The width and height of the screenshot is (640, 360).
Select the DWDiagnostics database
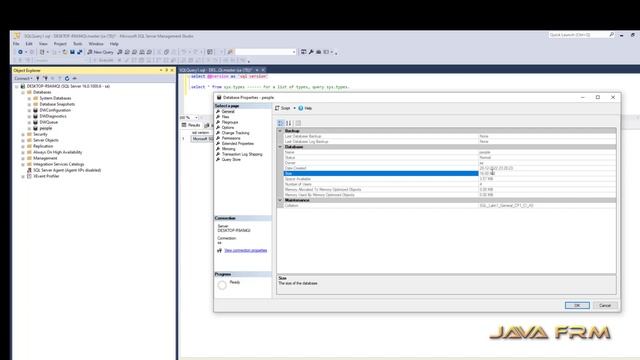[53, 116]
